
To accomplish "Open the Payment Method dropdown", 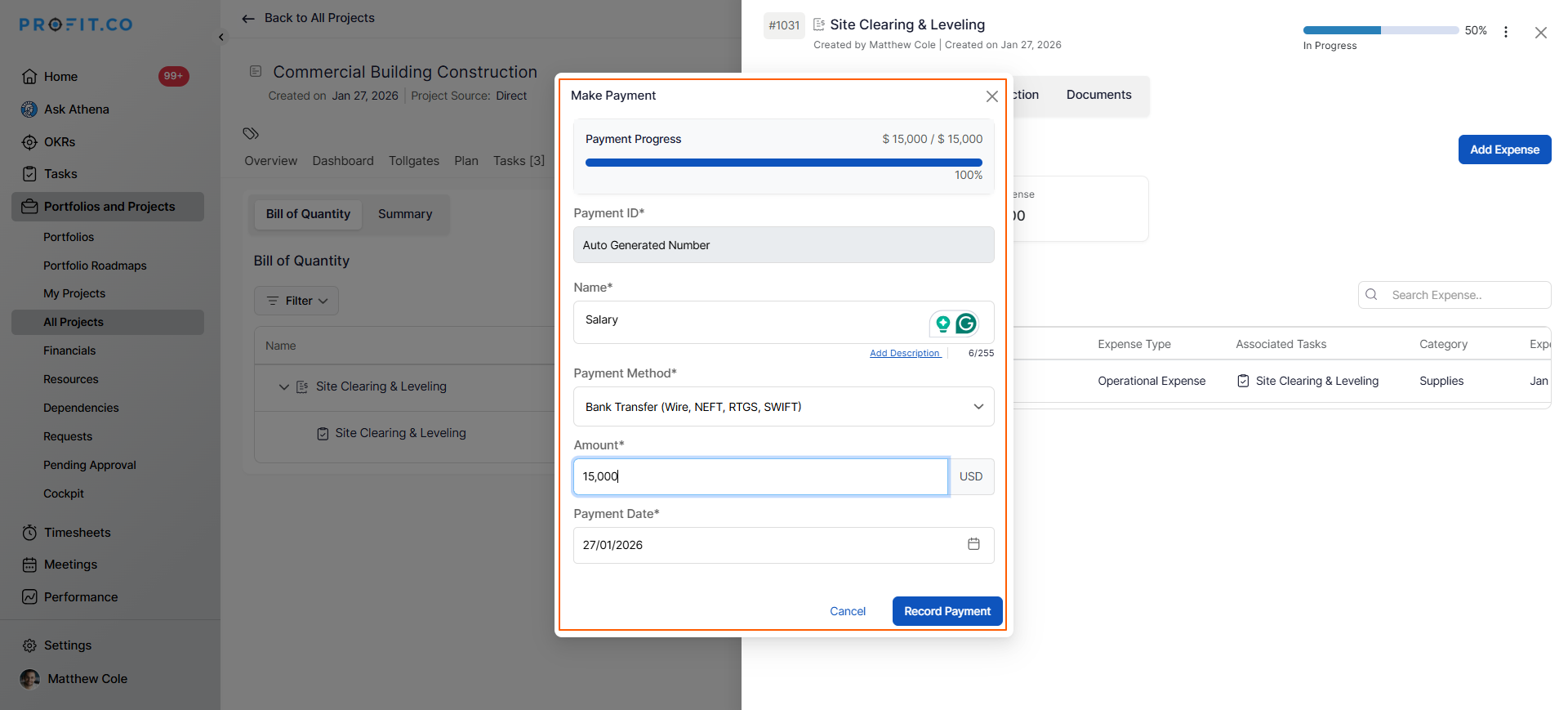I will [x=783, y=407].
